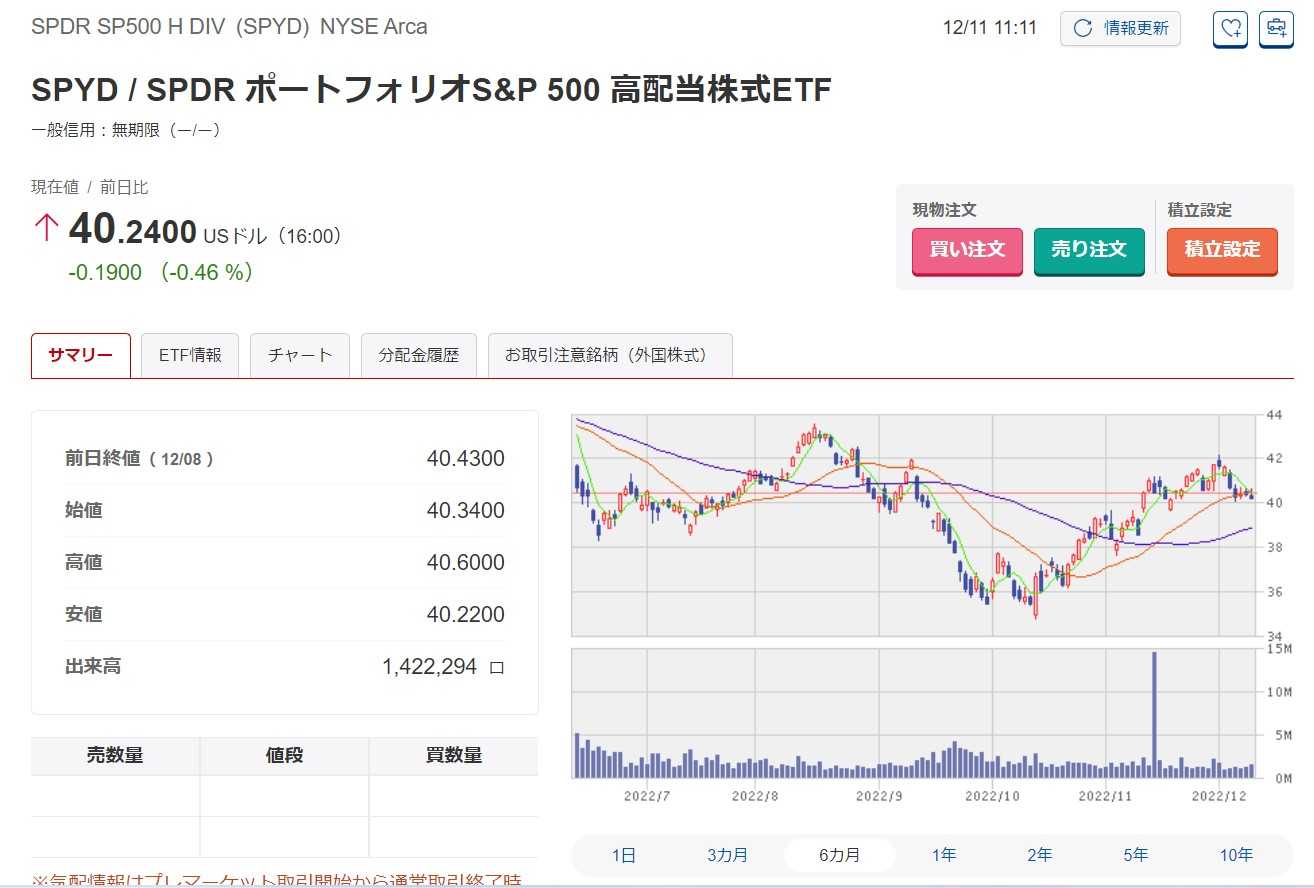Click the 高値 value 40.6000
Screen dimensions: 1314x888
(x=465, y=563)
